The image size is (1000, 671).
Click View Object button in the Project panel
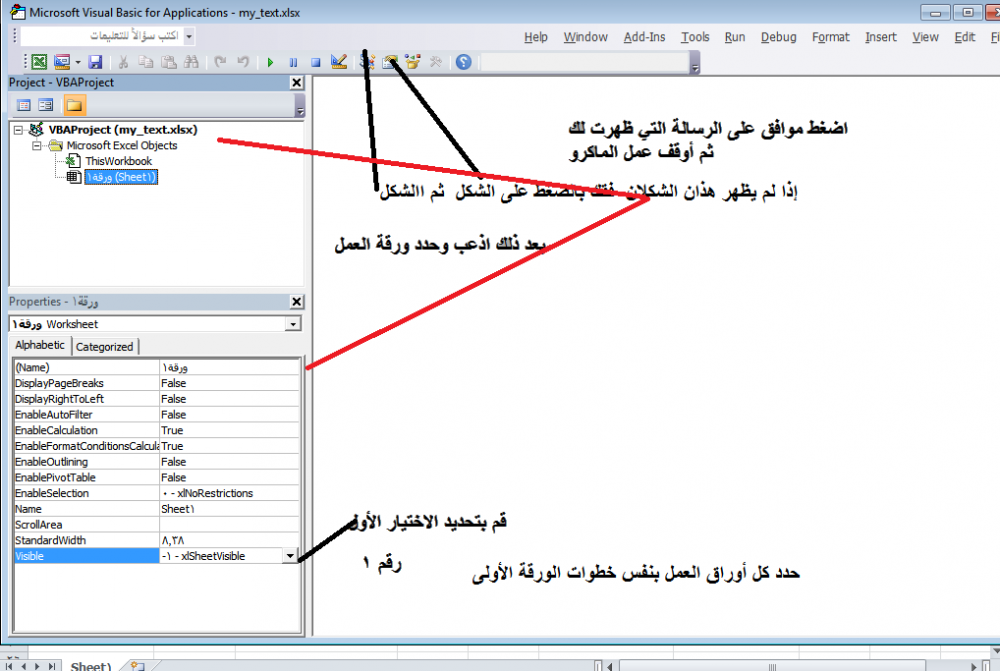(46, 105)
